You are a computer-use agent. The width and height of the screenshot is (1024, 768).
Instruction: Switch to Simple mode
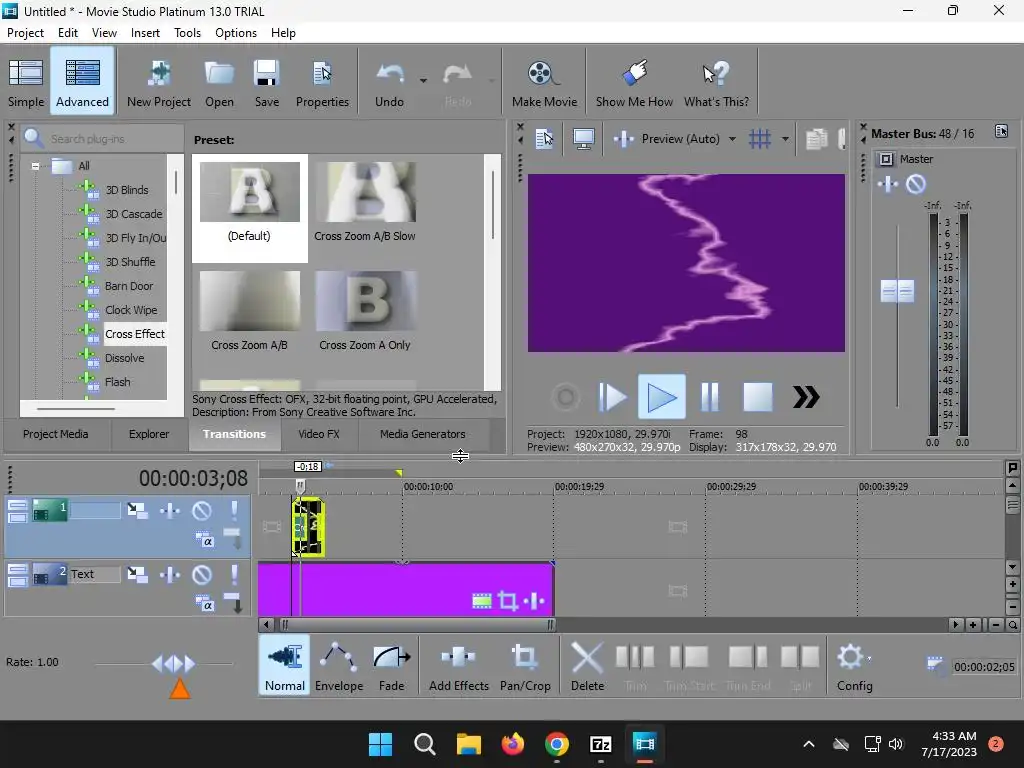26,82
